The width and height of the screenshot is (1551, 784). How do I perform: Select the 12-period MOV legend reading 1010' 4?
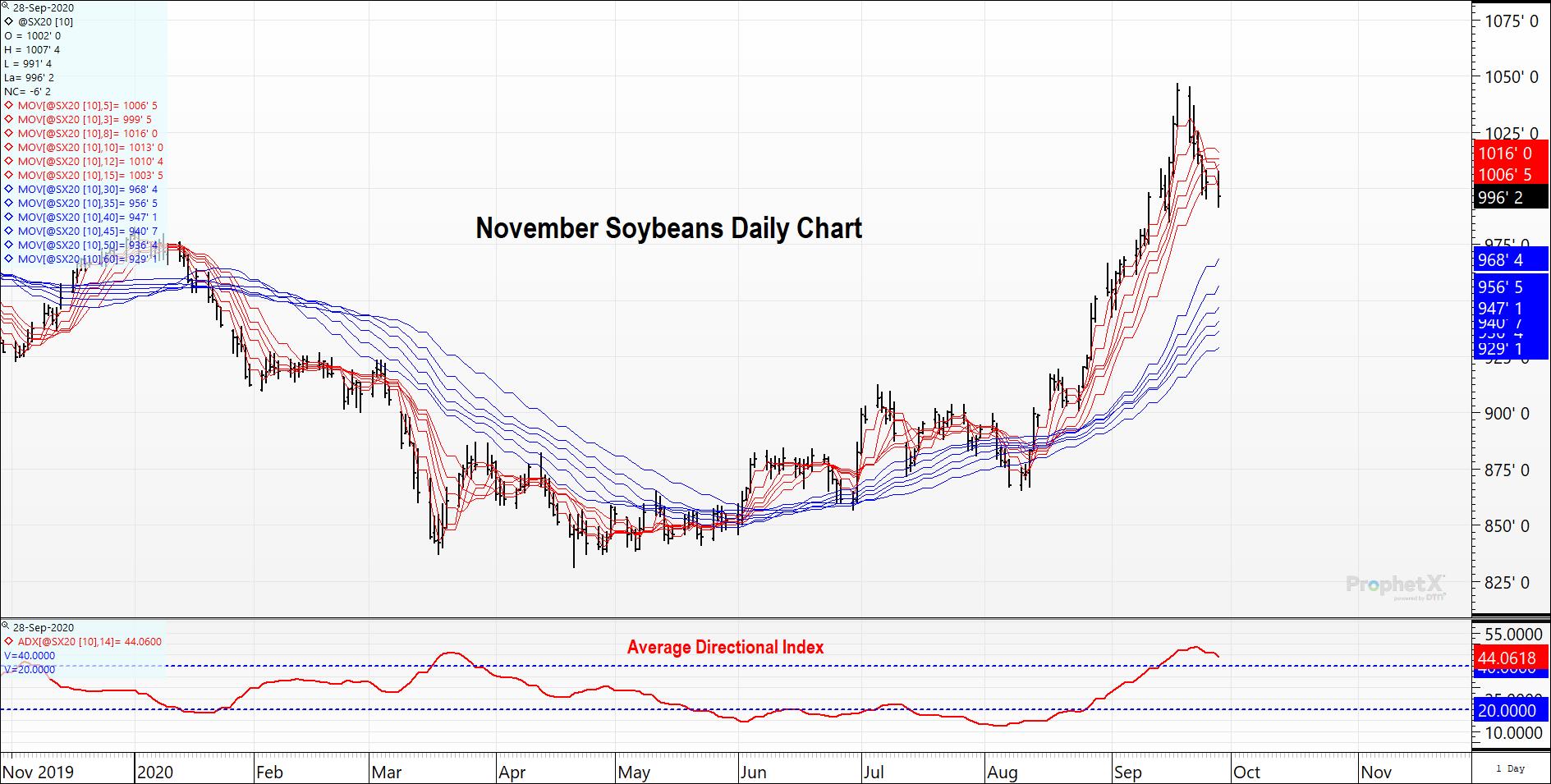point(90,162)
